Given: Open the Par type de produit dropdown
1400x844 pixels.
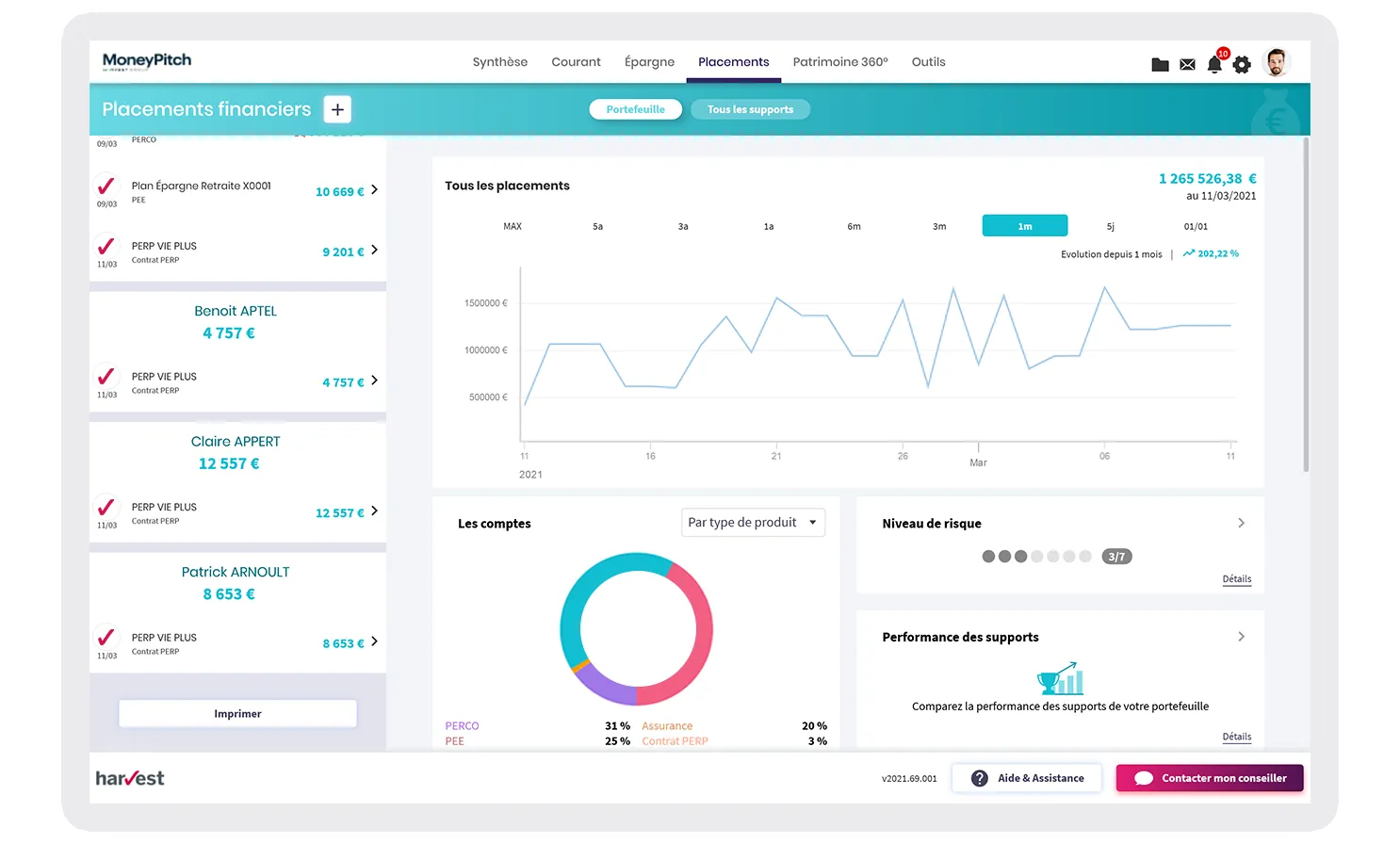Looking at the screenshot, I should point(753,523).
